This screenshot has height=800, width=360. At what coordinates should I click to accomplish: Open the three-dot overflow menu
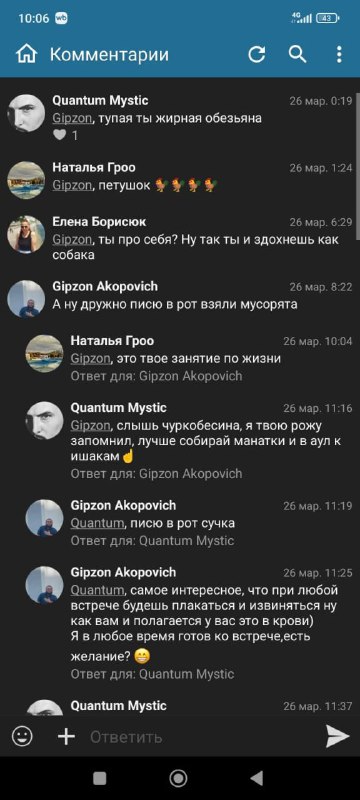coord(339,54)
